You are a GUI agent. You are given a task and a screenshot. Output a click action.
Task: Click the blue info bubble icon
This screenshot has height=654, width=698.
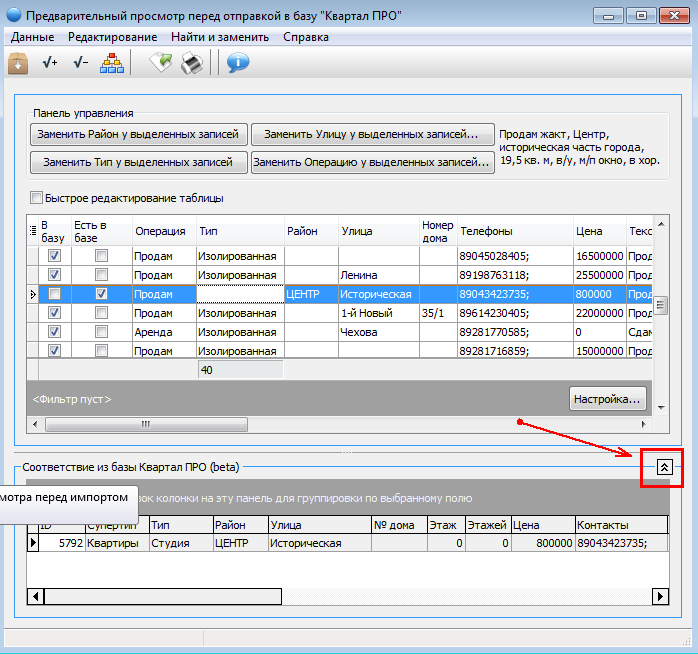pos(237,63)
